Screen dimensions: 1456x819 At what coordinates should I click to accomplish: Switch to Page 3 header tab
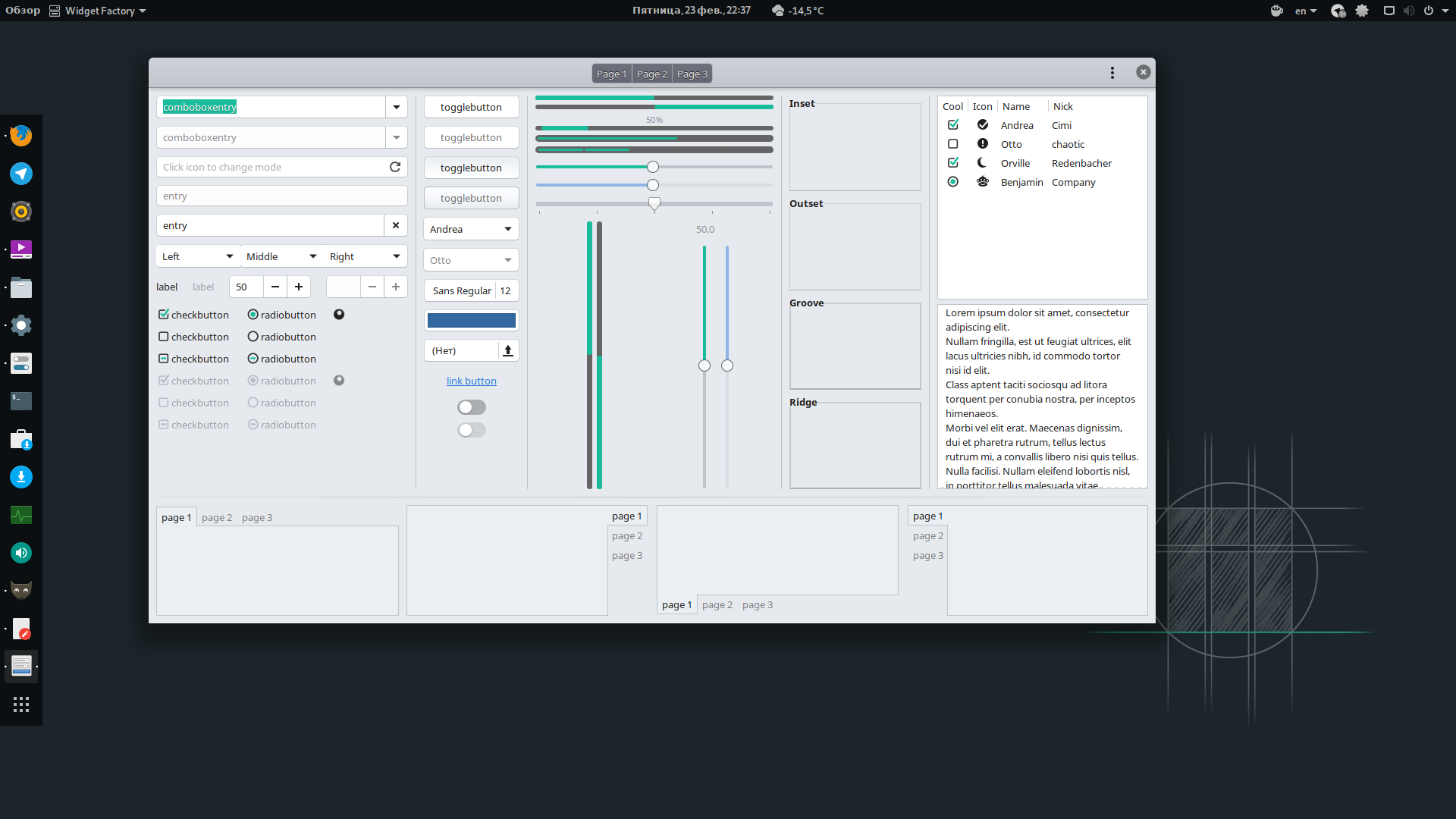[692, 74]
